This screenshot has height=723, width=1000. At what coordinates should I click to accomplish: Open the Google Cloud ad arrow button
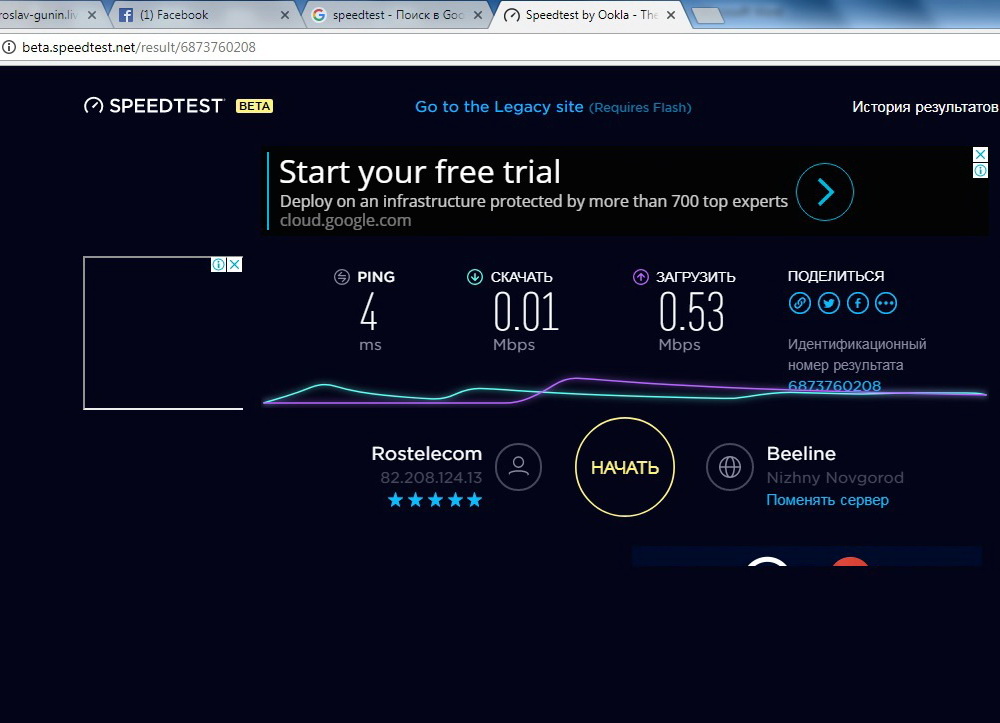[x=825, y=192]
